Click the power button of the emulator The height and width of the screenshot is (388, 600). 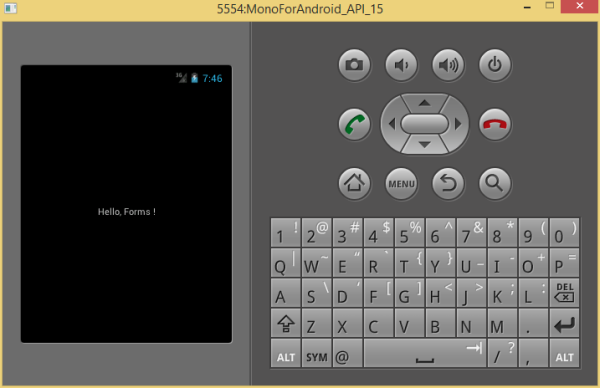495,65
